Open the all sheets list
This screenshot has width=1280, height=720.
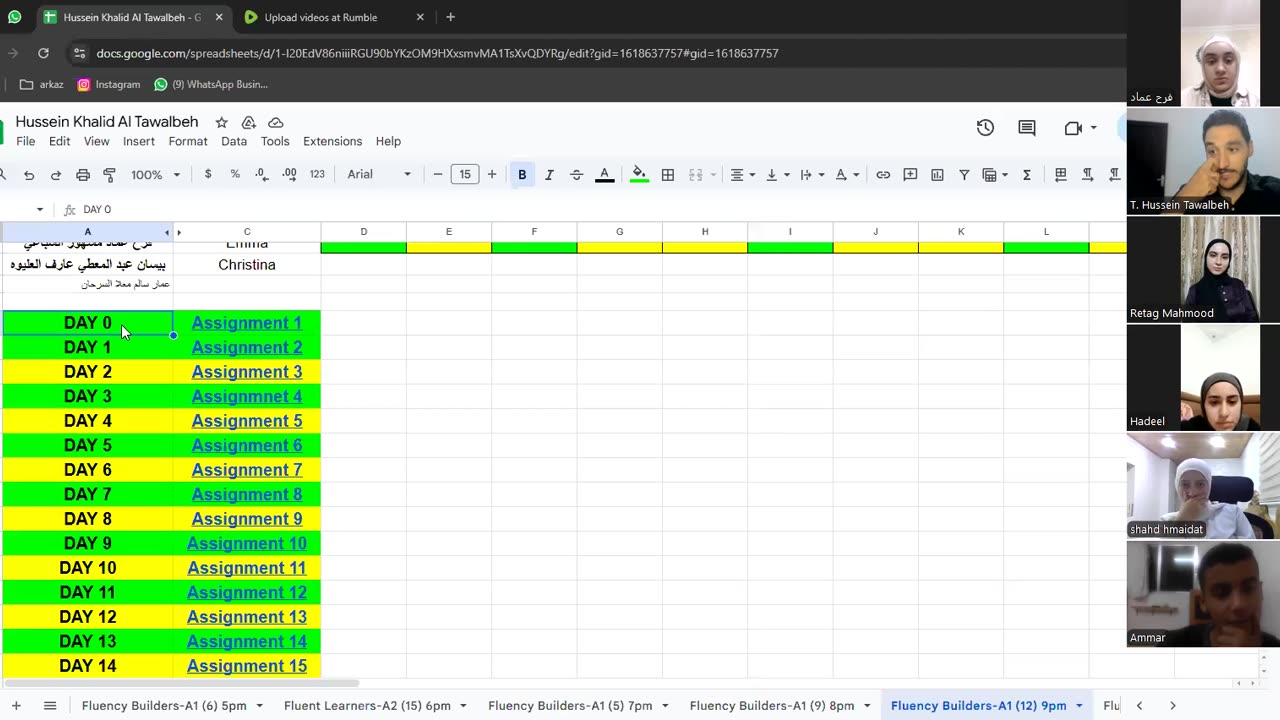point(50,705)
